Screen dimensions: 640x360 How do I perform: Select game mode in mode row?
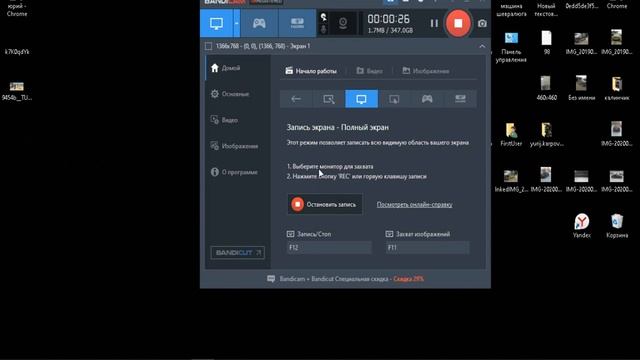point(427,99)
